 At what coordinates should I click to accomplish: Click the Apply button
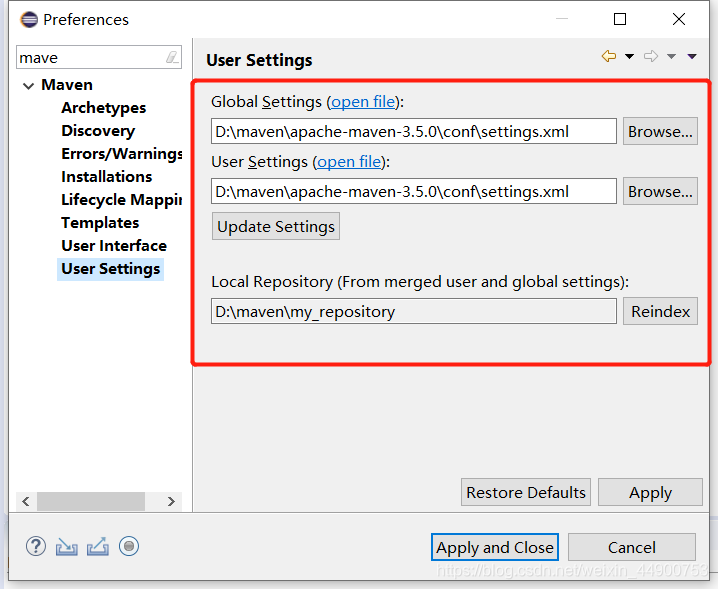[x=650, y=492]
